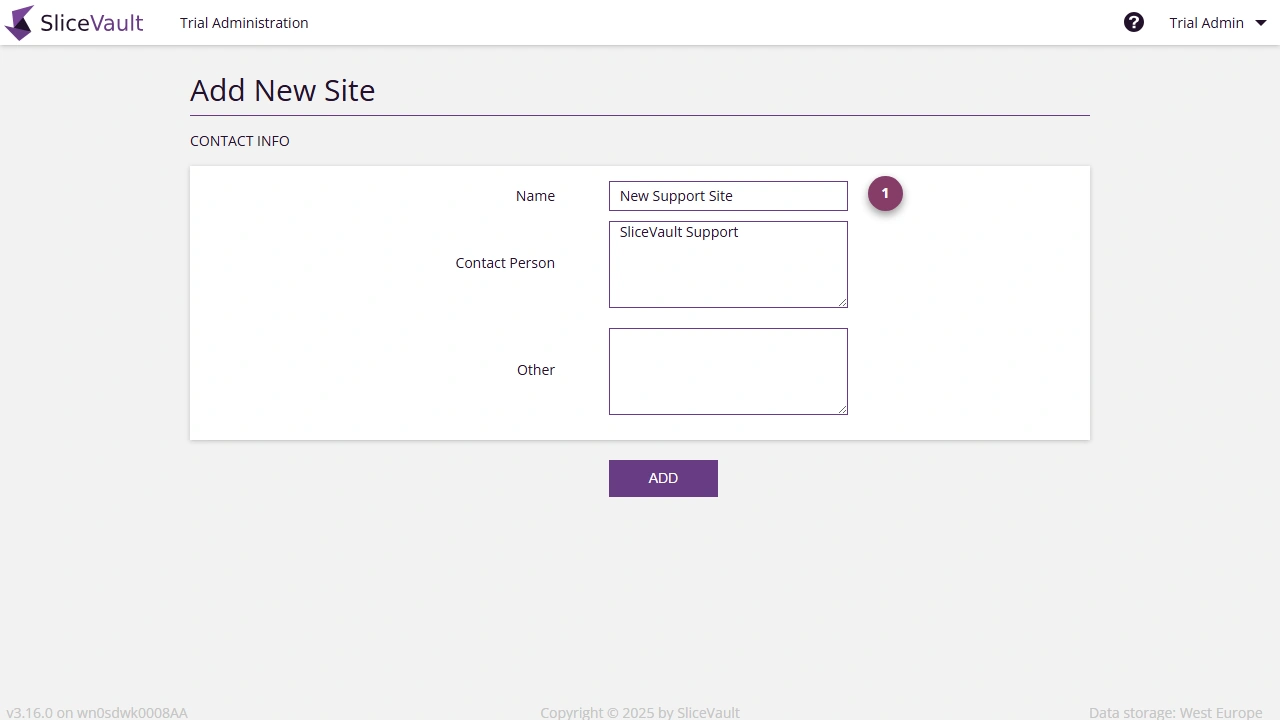Click the Data storage West Europe footer text
1280x720 pixels.
point(1175,712)
